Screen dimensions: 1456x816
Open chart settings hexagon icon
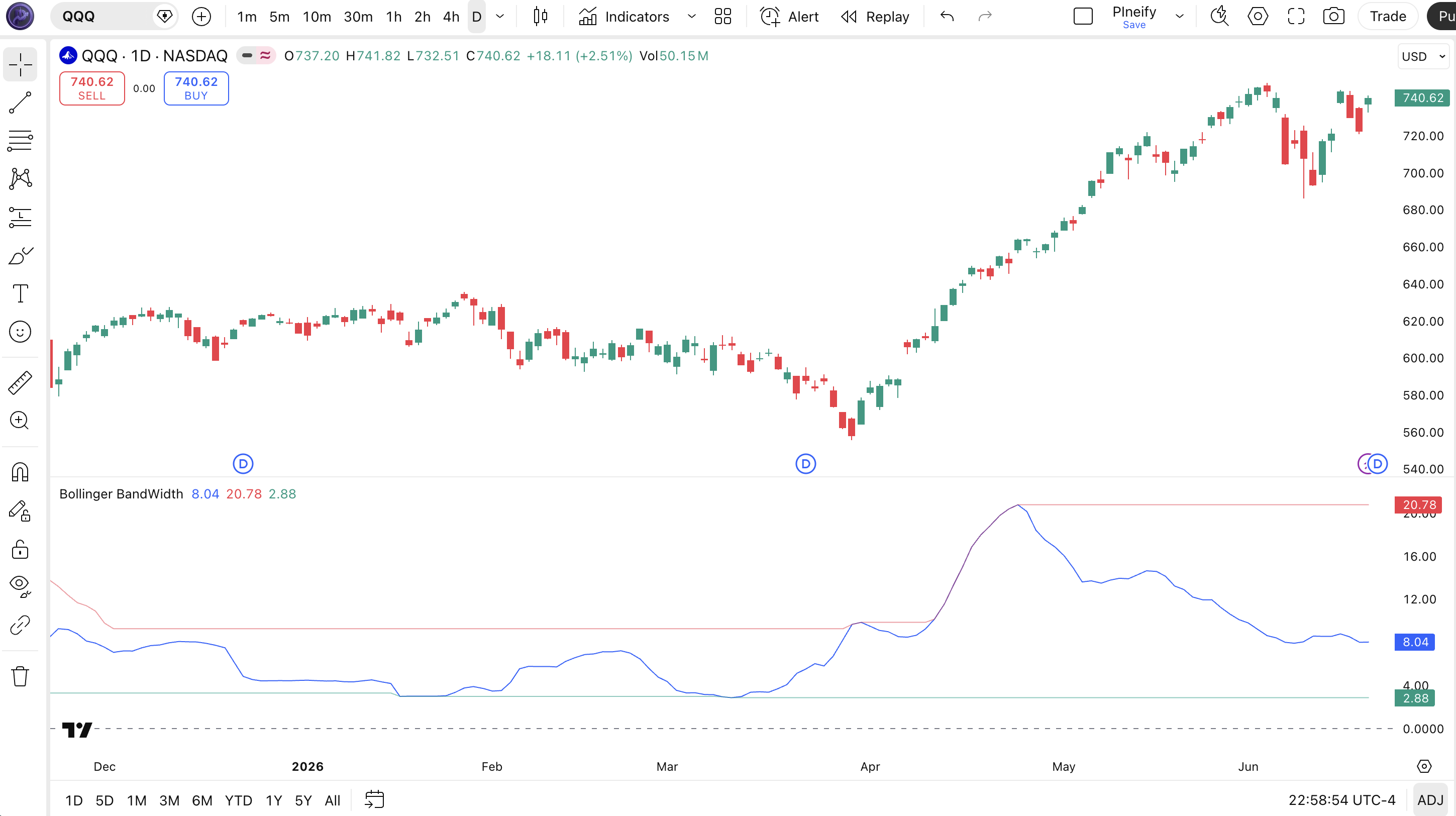tap(1258, 17)
